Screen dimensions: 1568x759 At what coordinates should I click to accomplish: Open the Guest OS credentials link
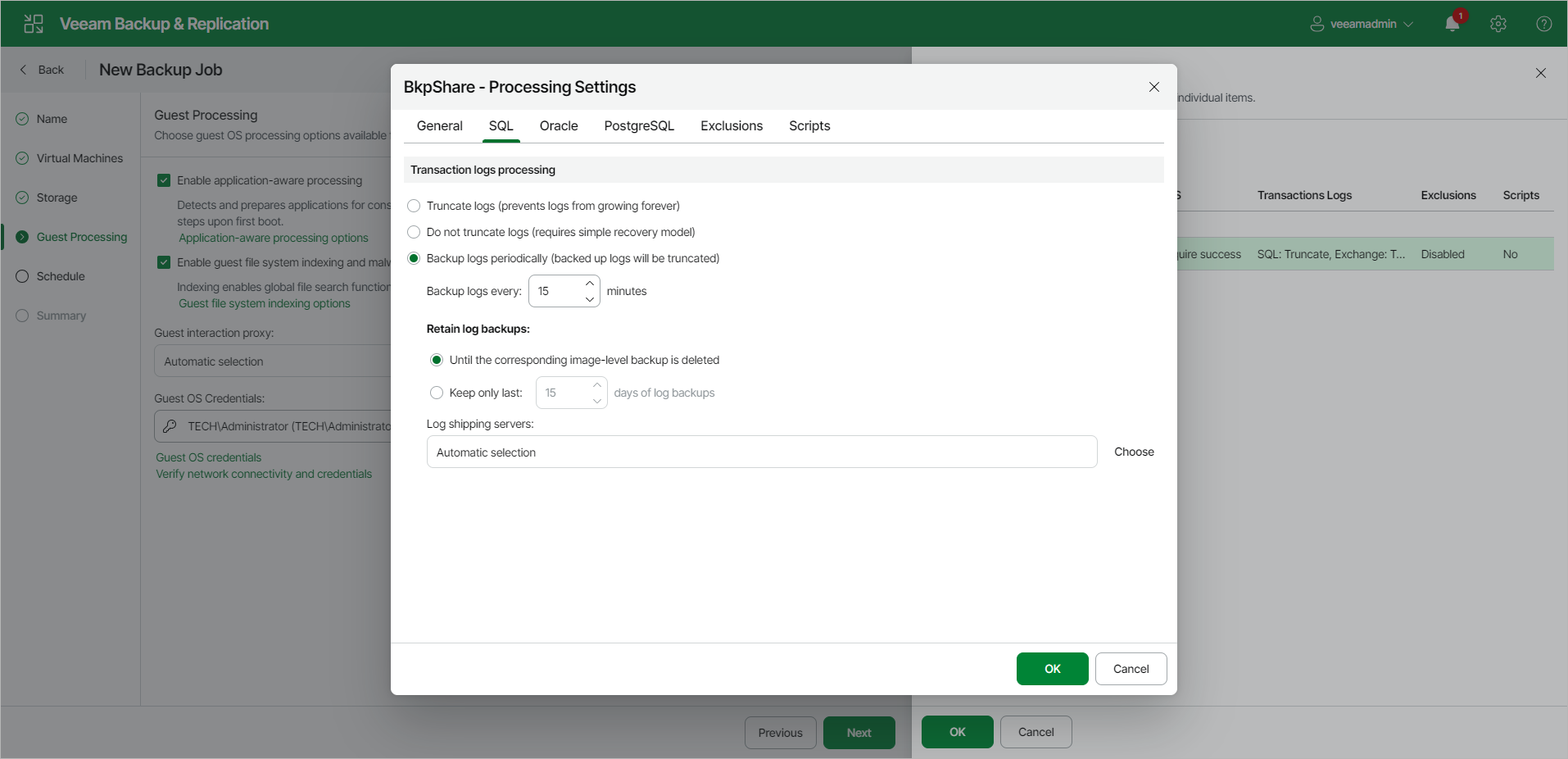coord(209,457)
